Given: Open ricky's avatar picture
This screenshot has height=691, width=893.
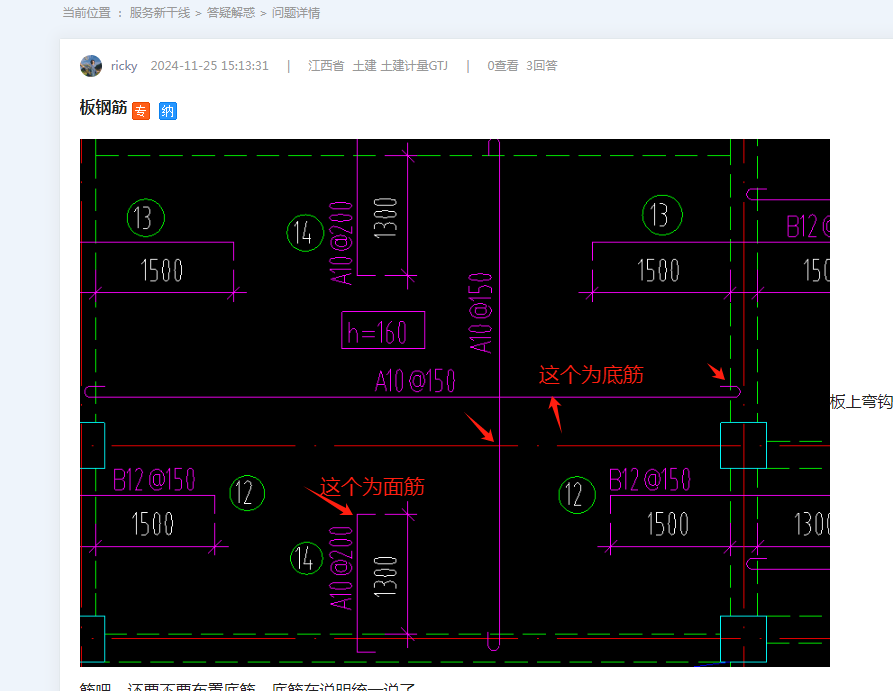Looking at the screenshot, I should (x=91, y=66).
